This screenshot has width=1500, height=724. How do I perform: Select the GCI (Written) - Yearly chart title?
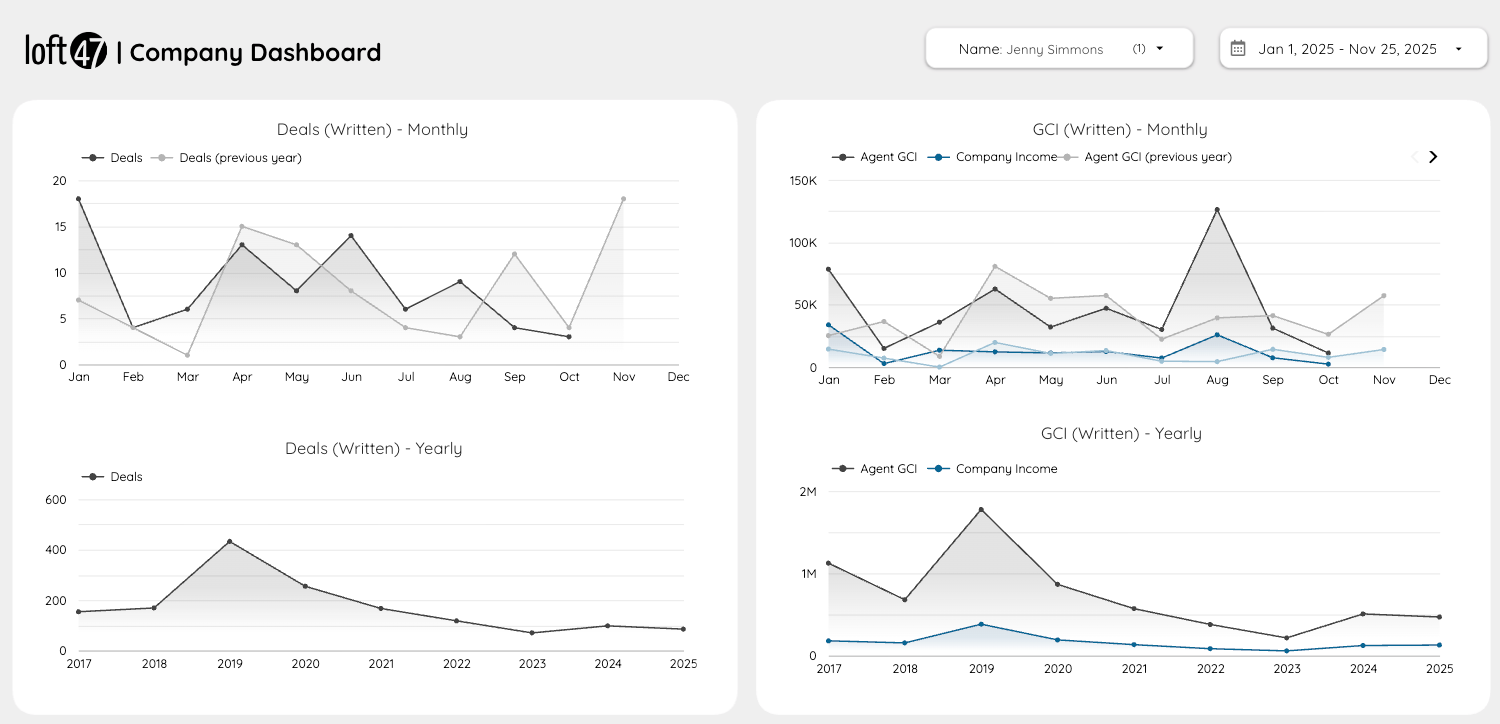[x=1121, y=433]
